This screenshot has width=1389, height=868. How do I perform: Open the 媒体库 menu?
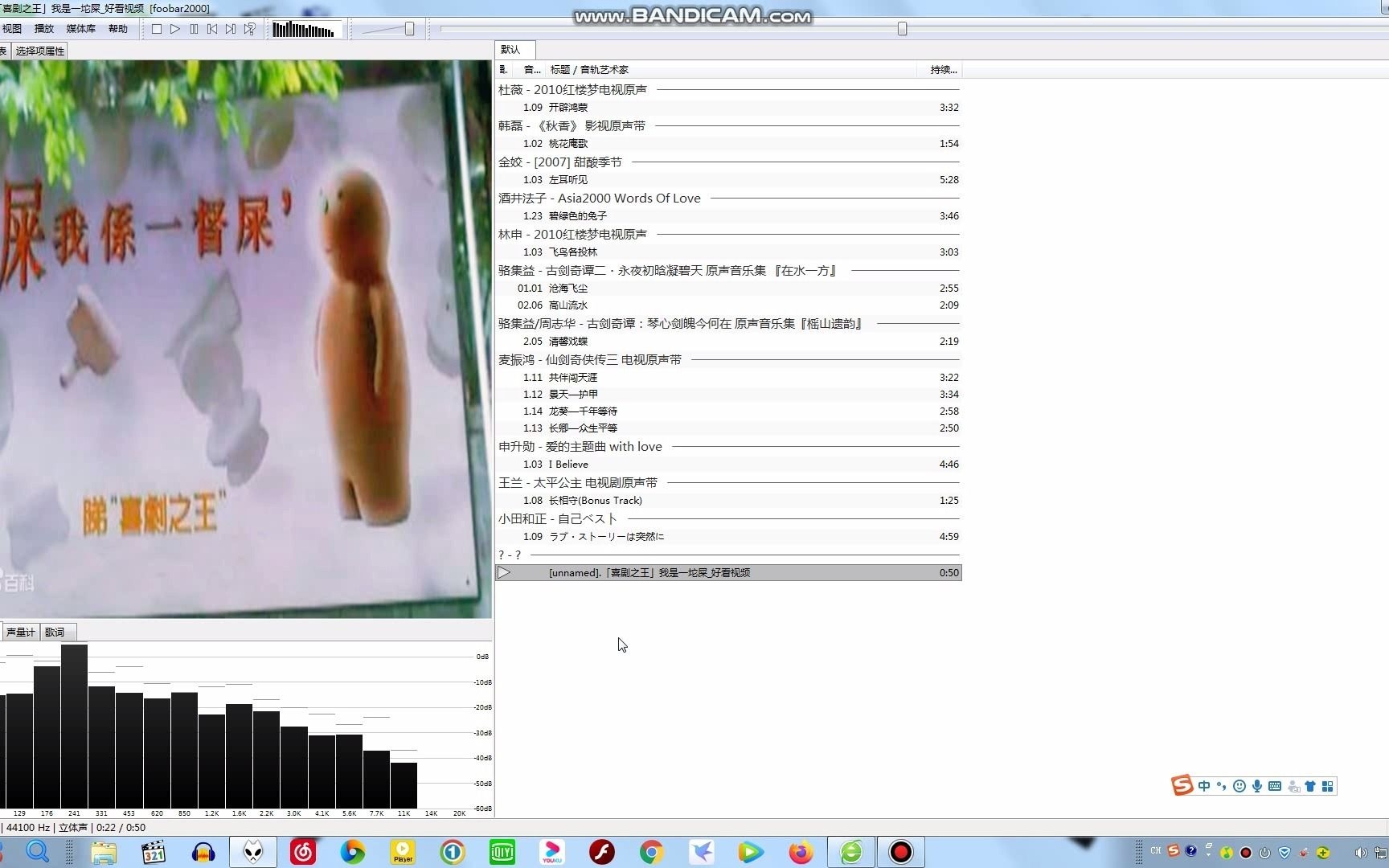[x=80, y=29]
